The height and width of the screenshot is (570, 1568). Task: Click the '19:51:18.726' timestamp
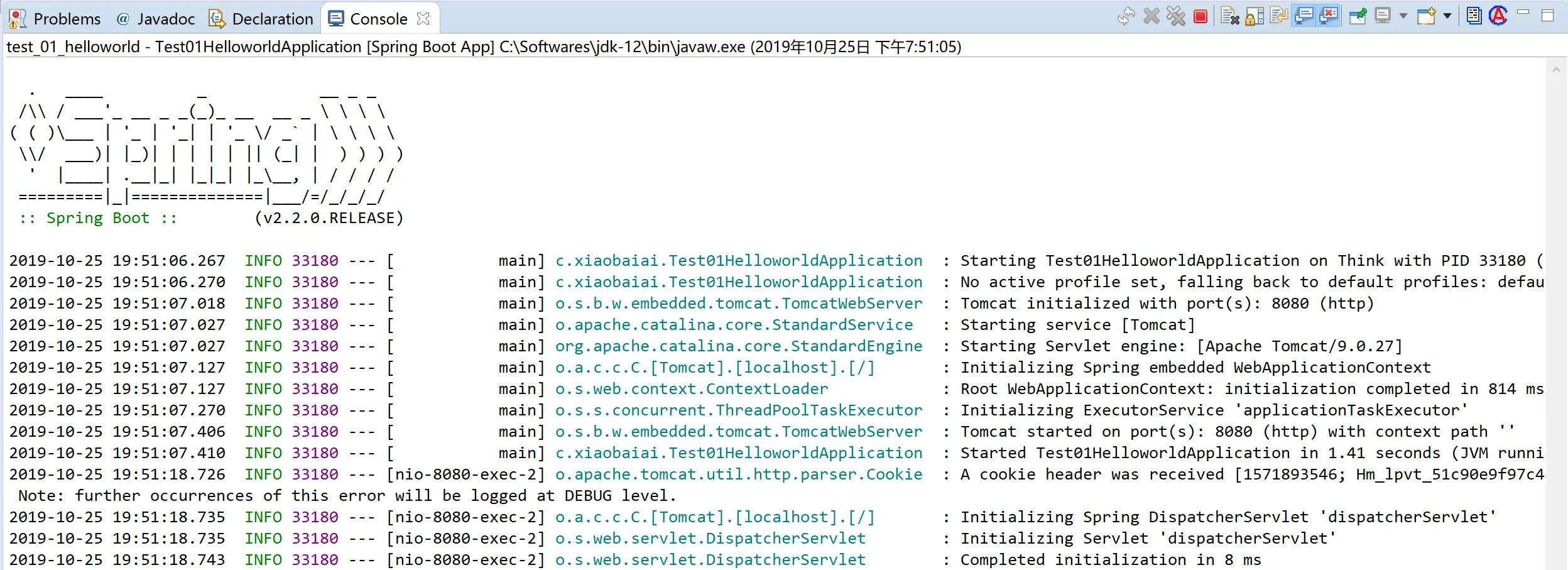point(169,474)
